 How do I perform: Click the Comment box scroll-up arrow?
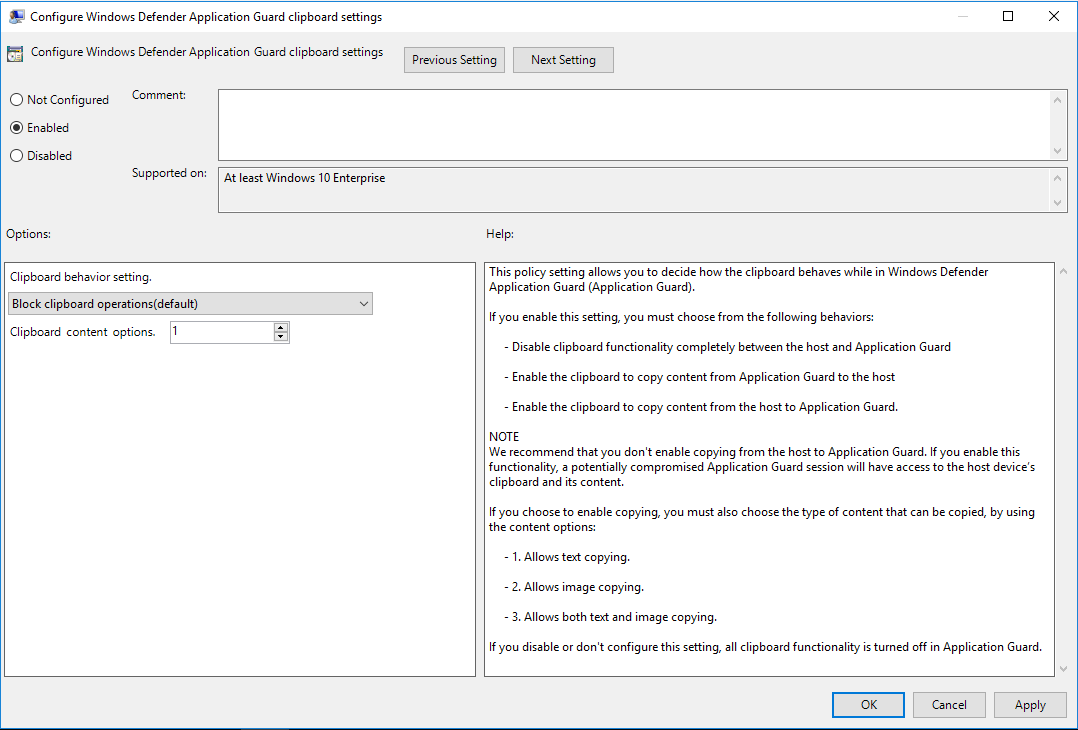(1057, 100)
